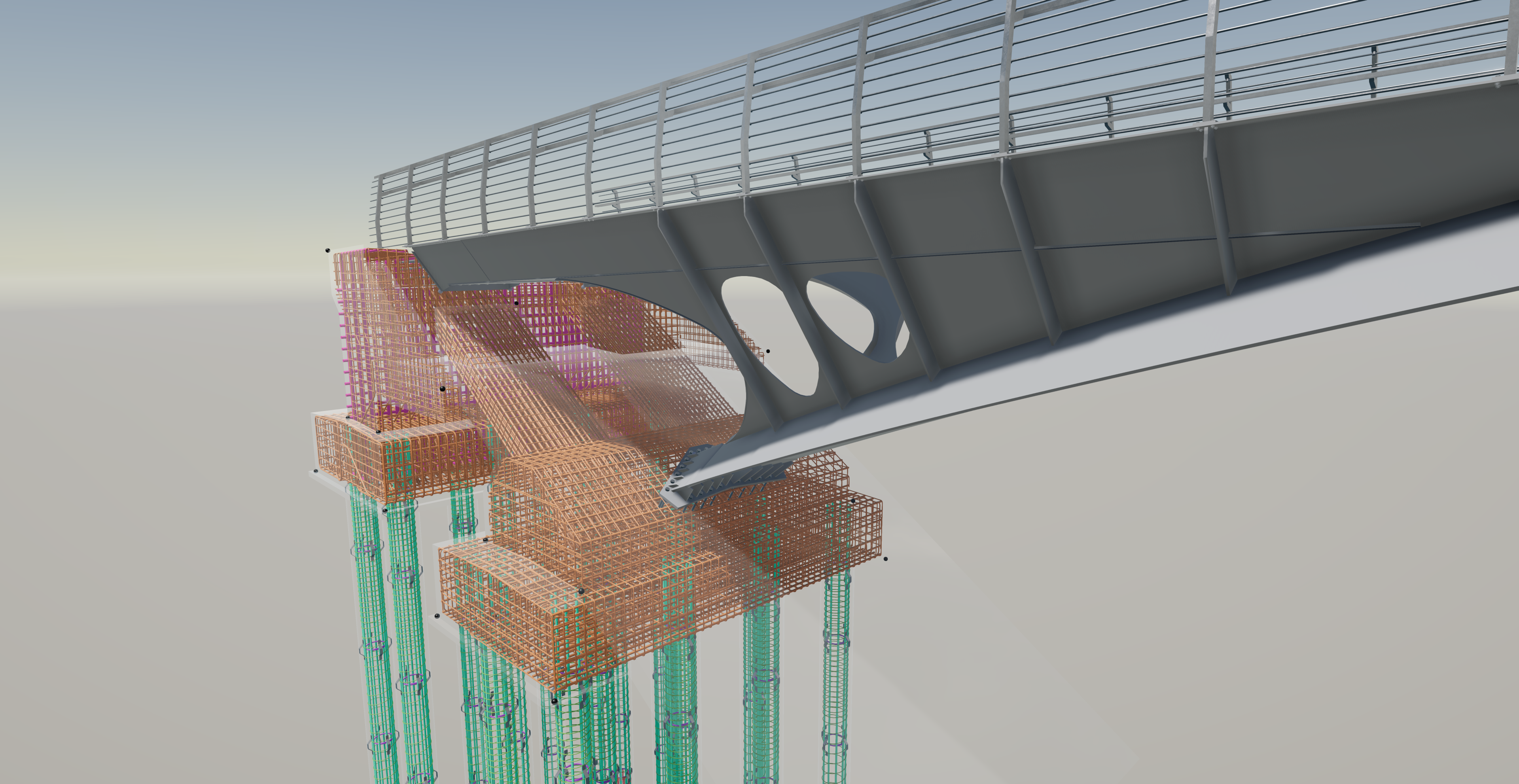Pick the black point marker at abutment top-left corner
This screenshot has width=1519, height=784.
click(x=327, y=250)
